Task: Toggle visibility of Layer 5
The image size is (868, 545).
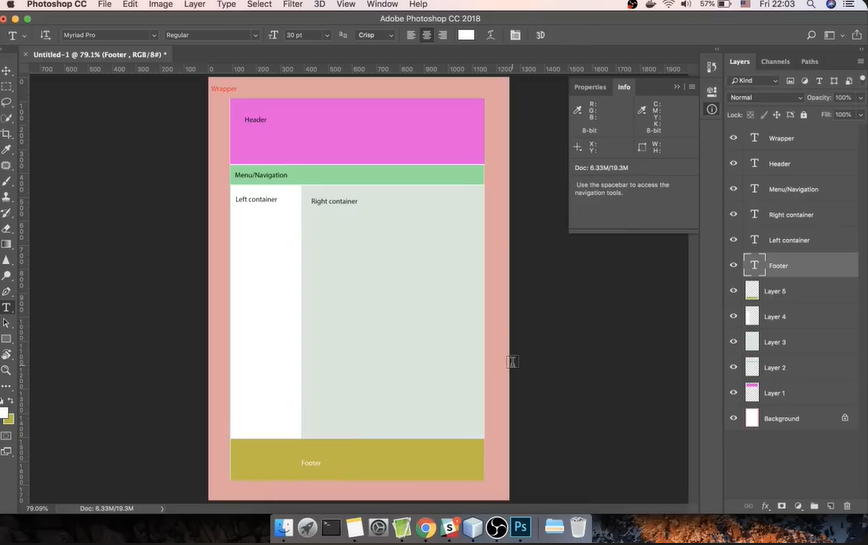Action: pyautogui.click(x=733, y=291)
